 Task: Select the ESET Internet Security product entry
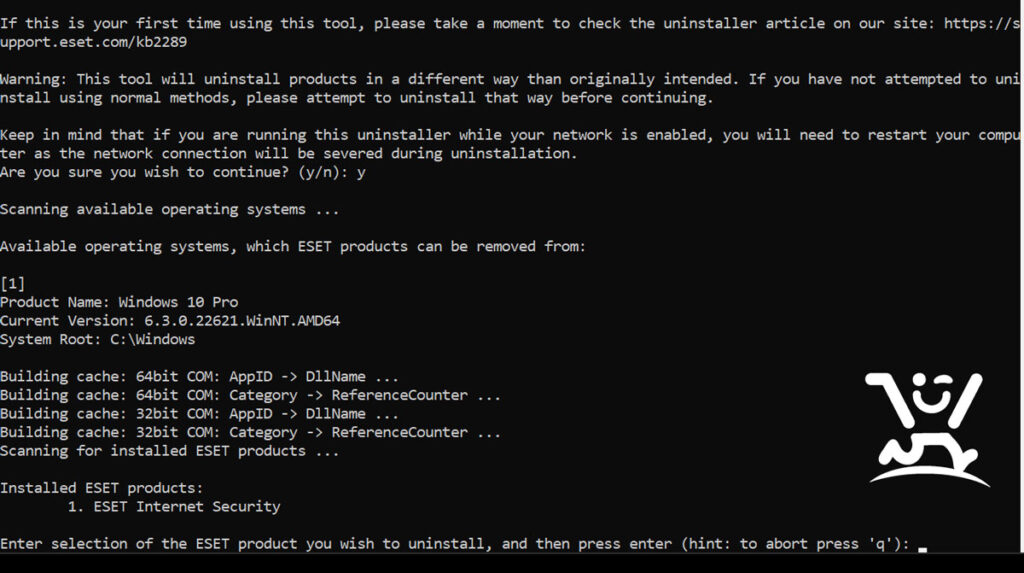pyautogui.click(x=186, y=507)
